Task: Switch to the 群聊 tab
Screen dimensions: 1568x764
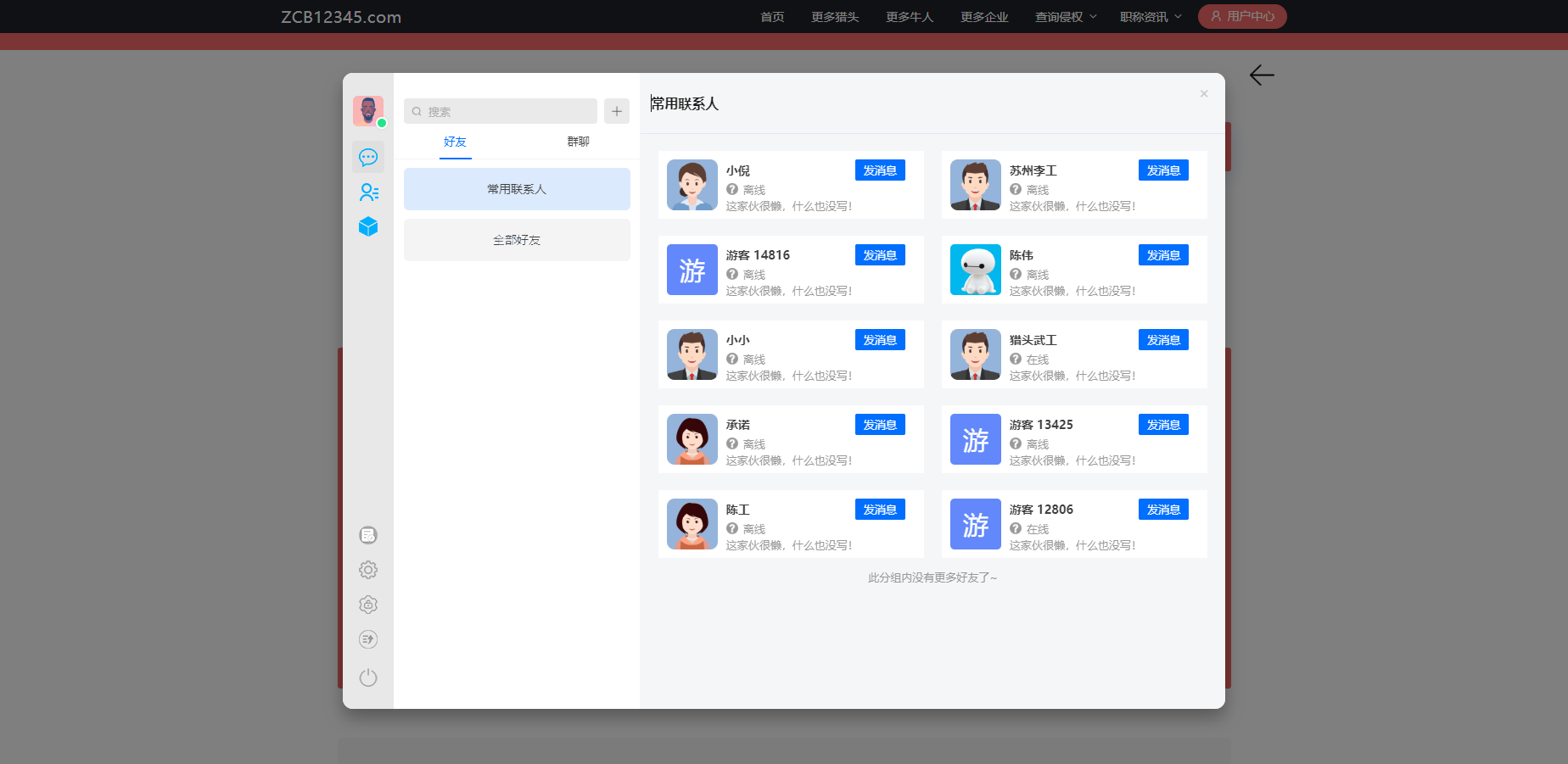Action: pos(578,142)
